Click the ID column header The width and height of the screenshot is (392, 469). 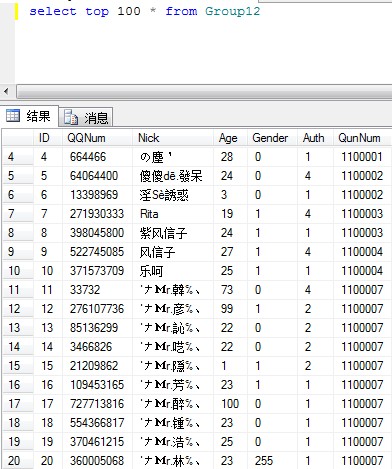tap(48, 138)
